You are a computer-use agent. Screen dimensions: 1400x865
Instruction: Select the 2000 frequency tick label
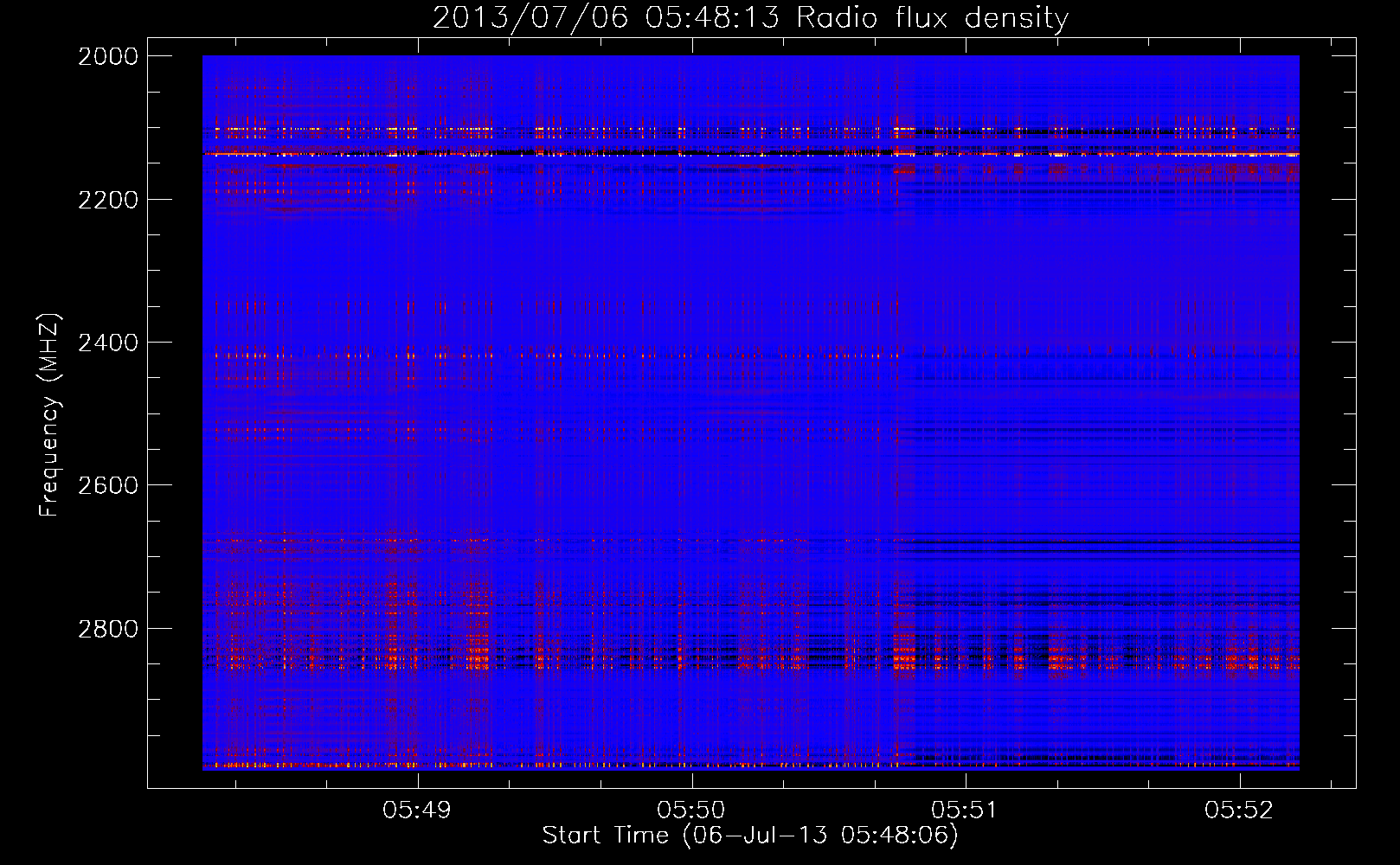pyautogui.click(x=108, y=56)
